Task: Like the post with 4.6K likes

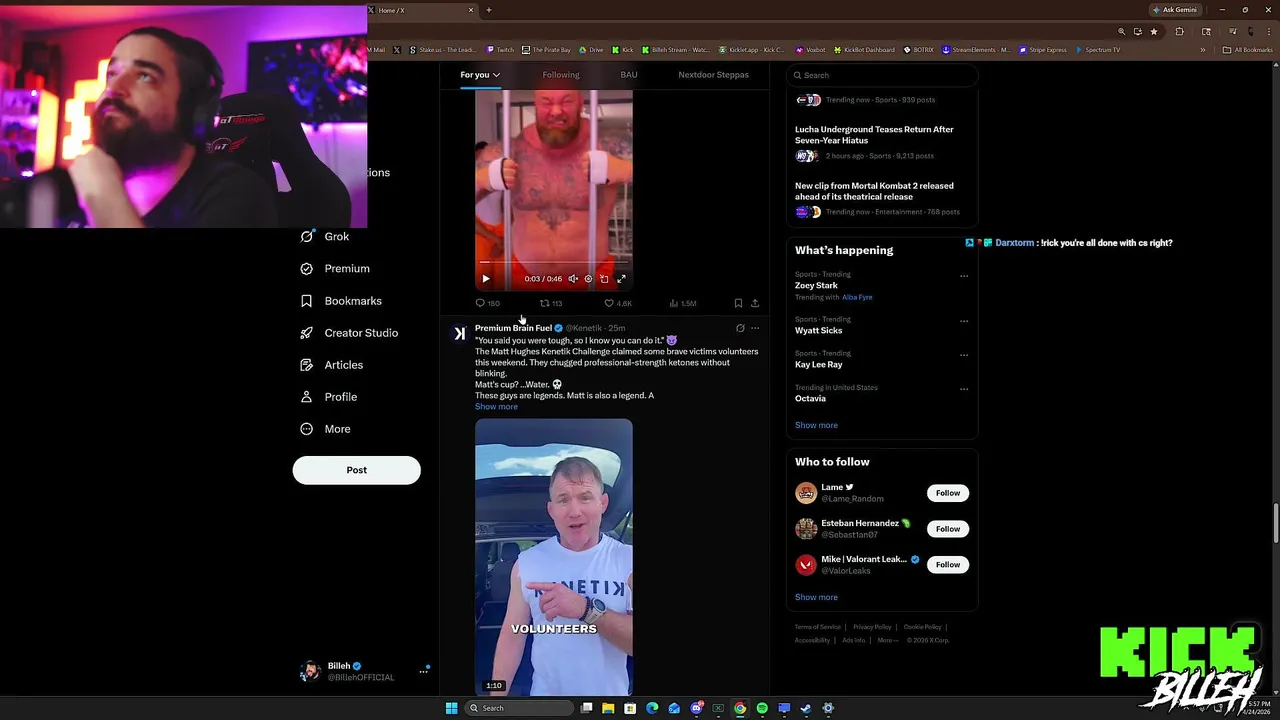Action: click(x=618, y=303)
